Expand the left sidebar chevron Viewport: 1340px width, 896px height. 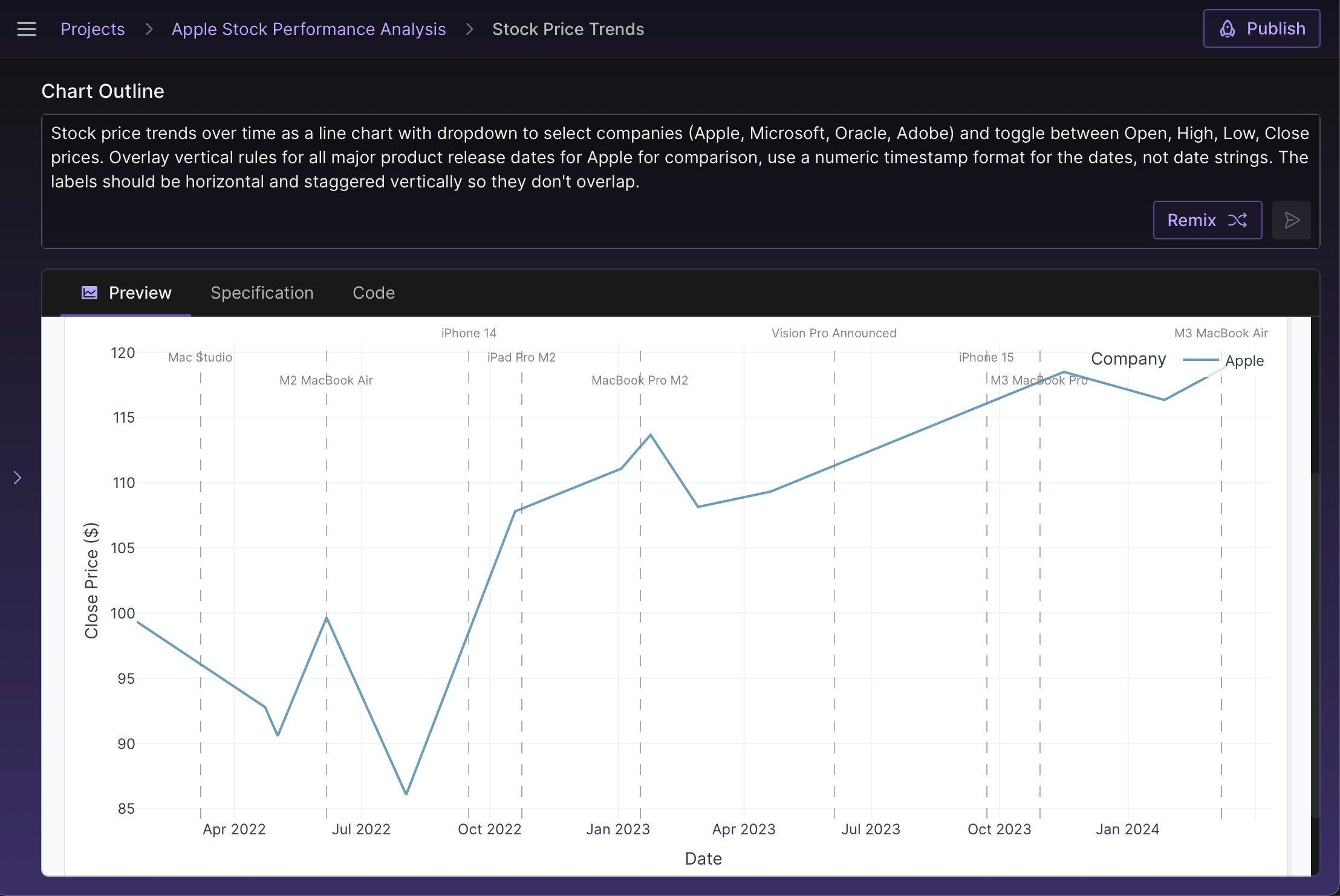(x=18, y=478)
